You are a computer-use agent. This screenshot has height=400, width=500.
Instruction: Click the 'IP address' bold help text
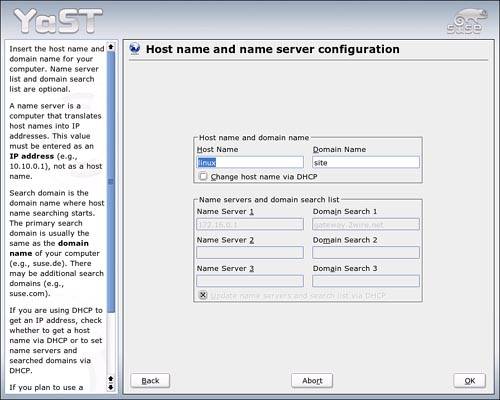coord(32,156)
